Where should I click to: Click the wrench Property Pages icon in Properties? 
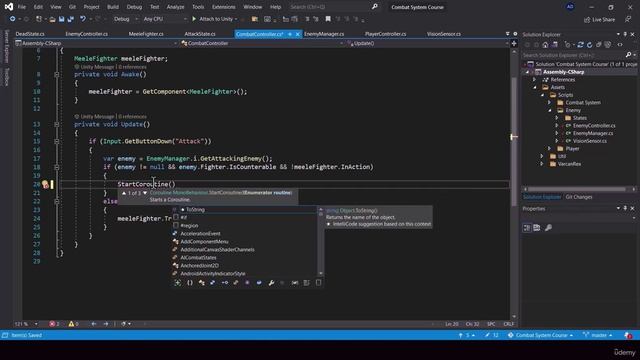tap(548, 228)
